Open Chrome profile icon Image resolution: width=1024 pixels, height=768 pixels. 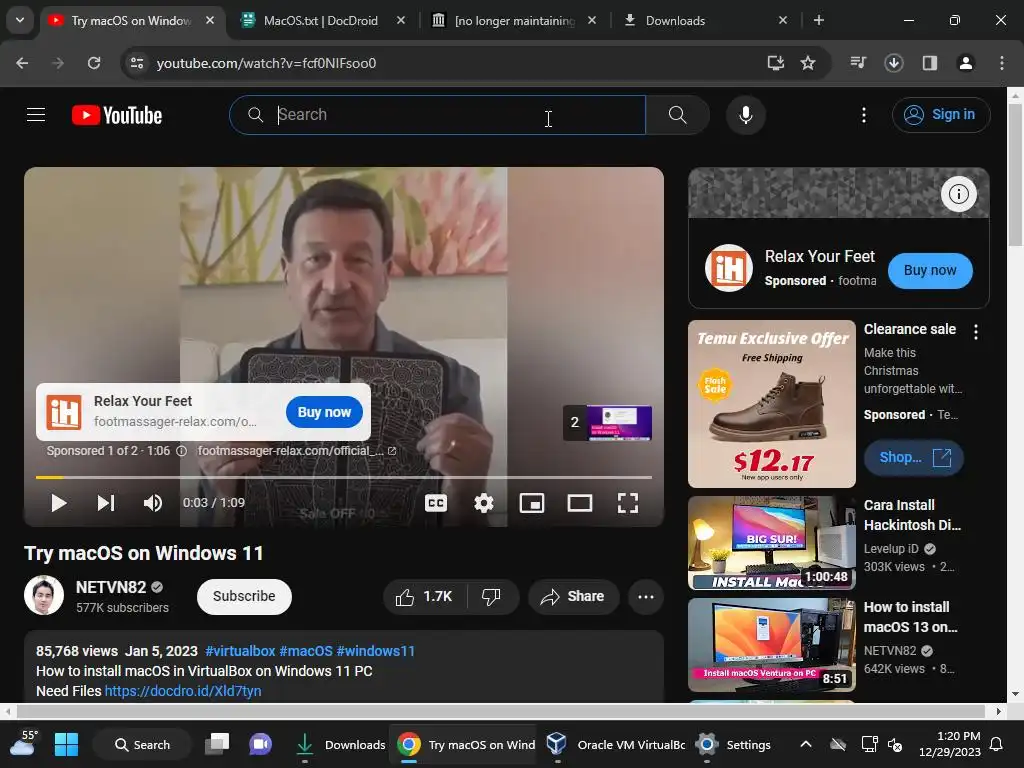(965, 63)
